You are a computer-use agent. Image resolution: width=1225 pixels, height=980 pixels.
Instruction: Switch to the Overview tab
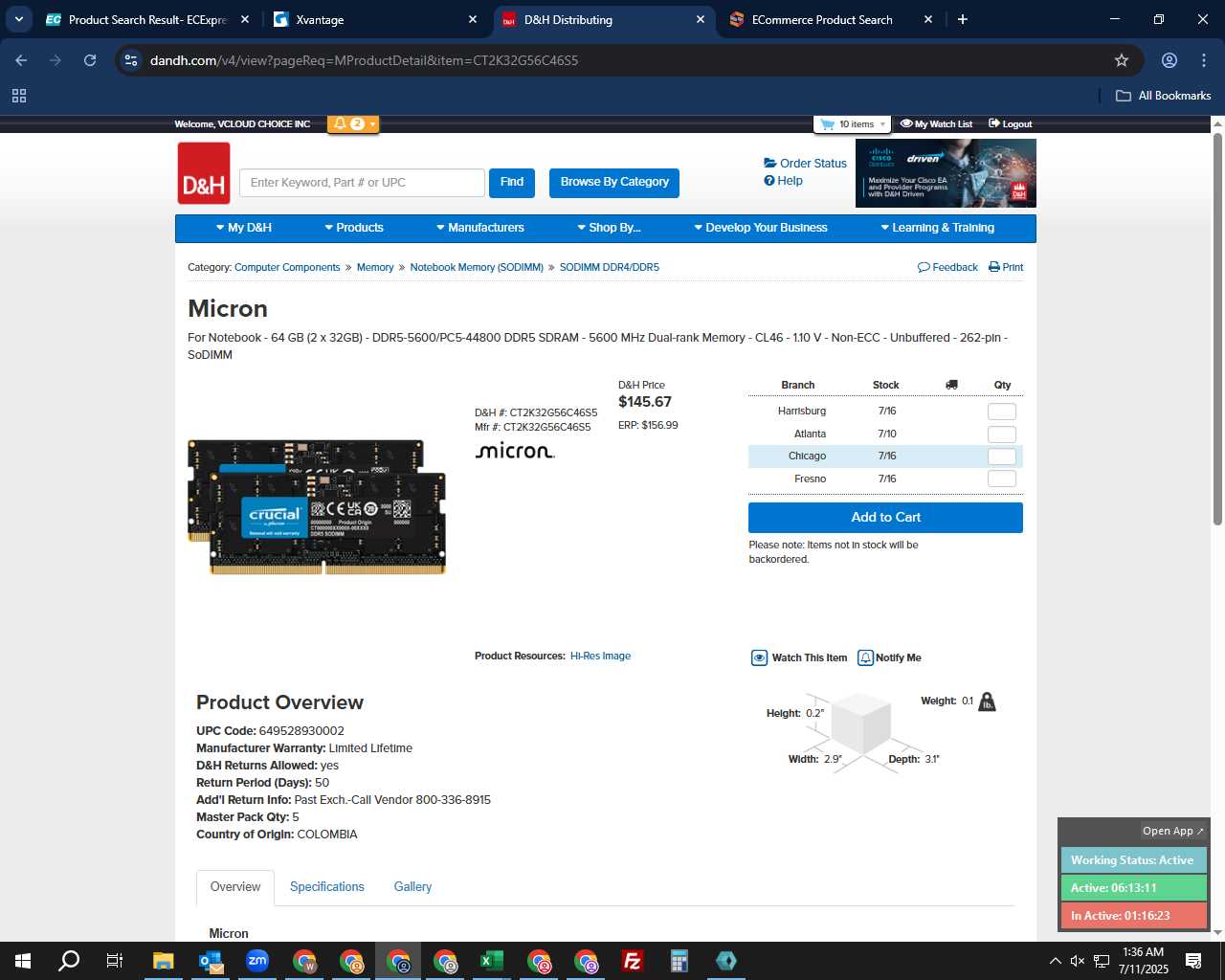click(235, 887)
